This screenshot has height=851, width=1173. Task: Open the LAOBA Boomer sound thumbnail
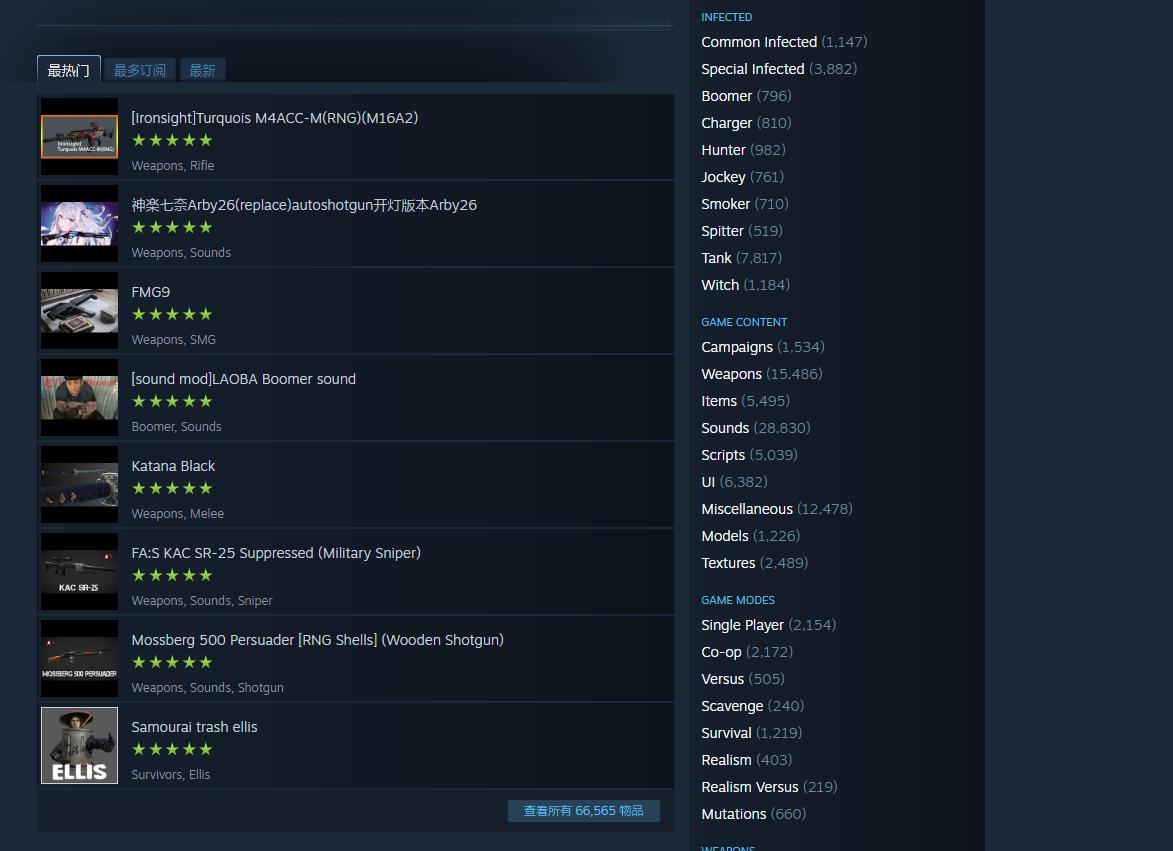[79, 398]
